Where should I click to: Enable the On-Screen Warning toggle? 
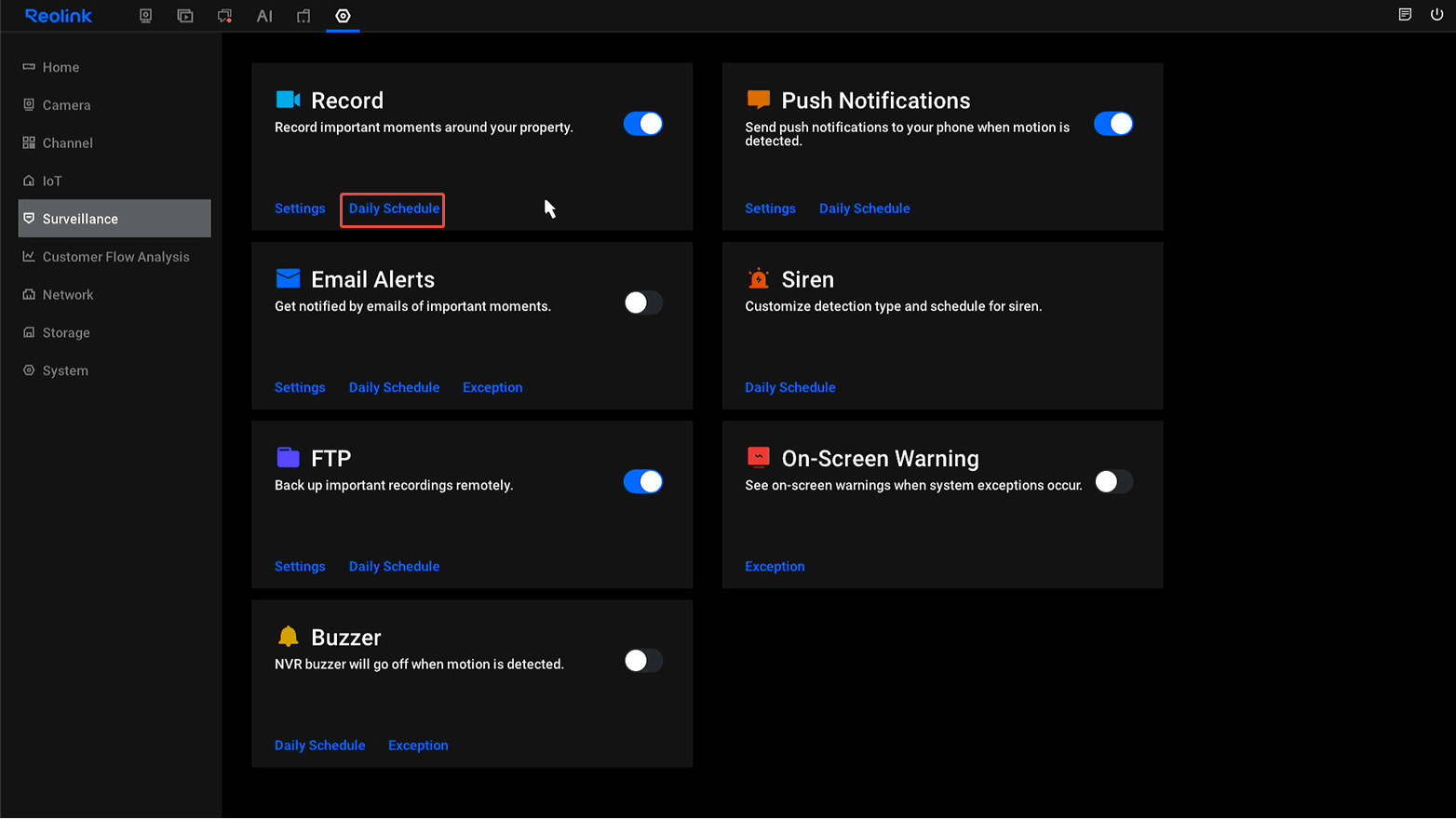pyautogui.click(x=1112, y=482)
